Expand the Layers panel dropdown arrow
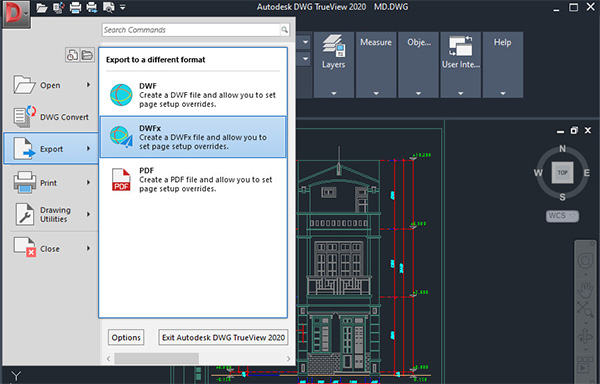The height and width of the screenshot is (384, 600). (x=334, y=93)
